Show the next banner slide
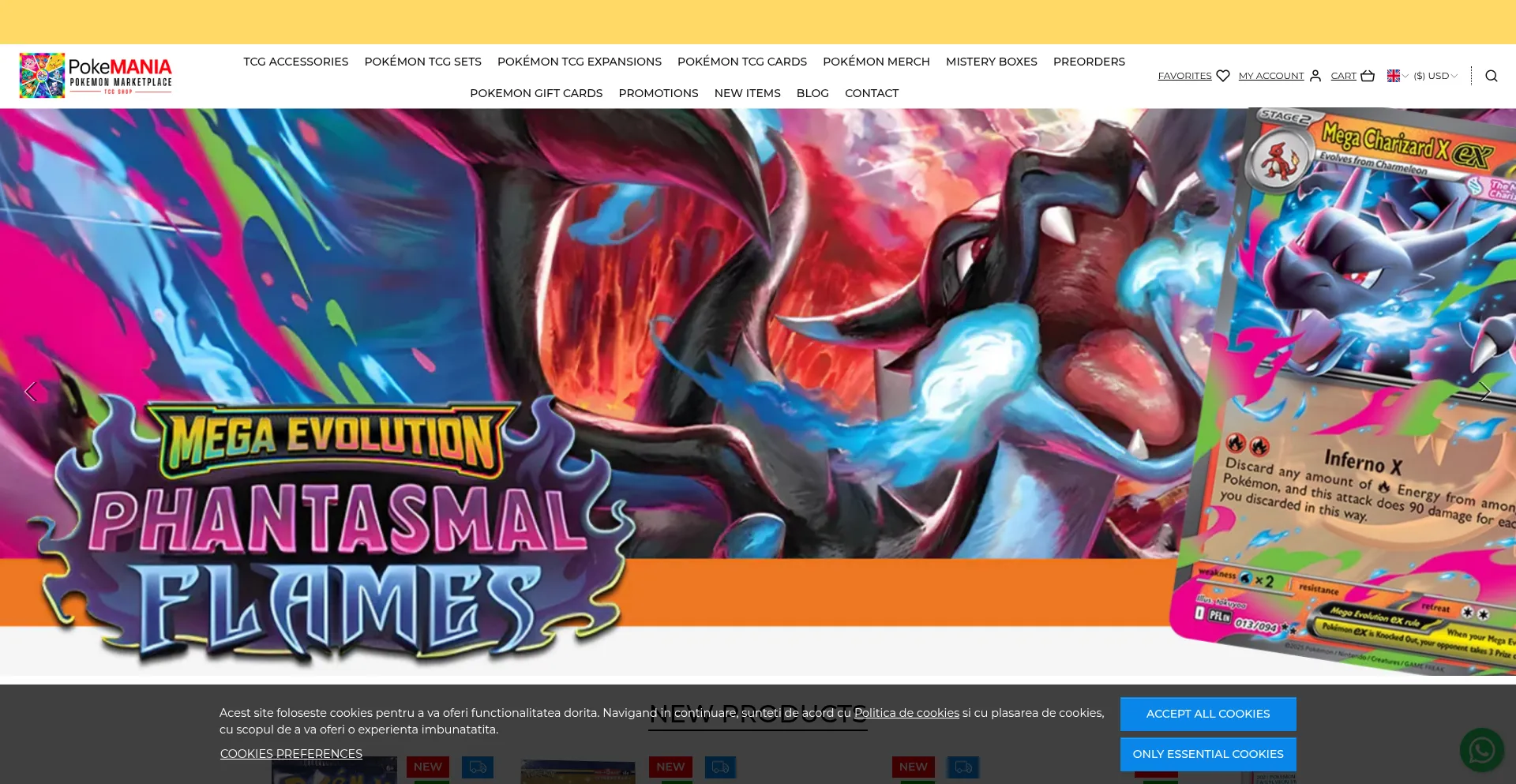The height and width of the screenshot is (784, 1516). 1485,392
